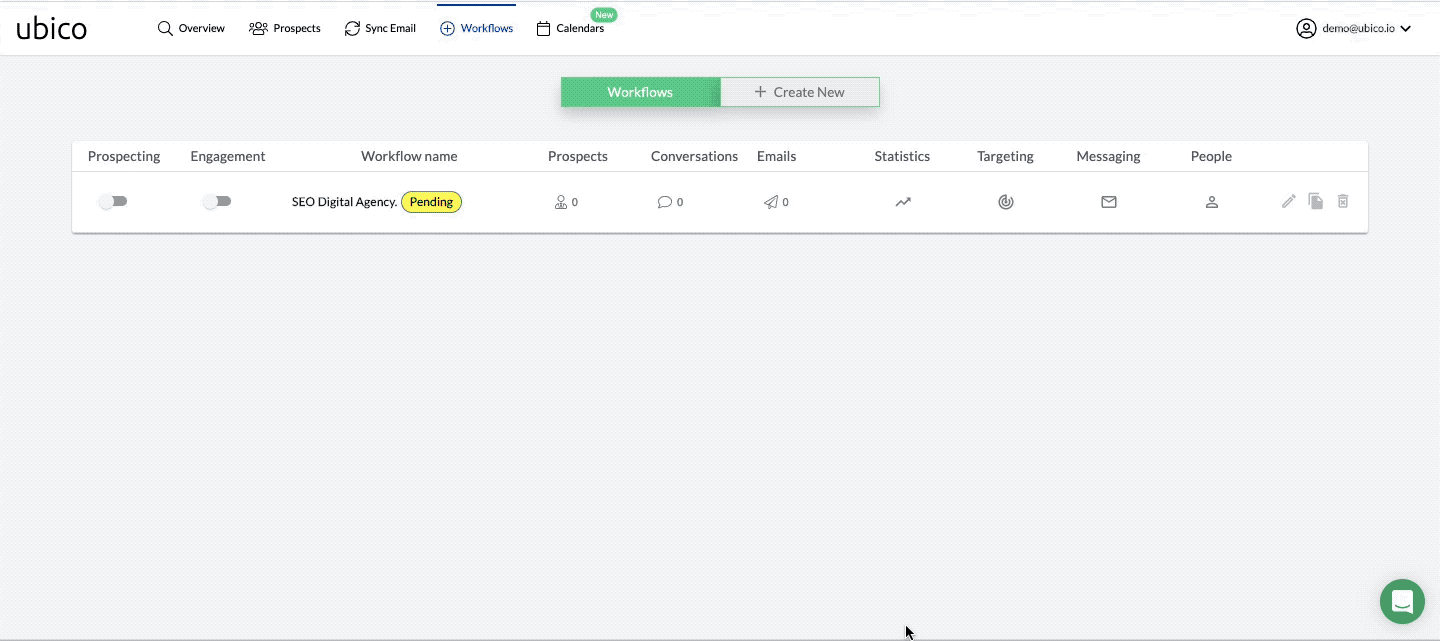Screen dimensions: 1440x641
Task: Click the Engagement column header
Action: click(x=228, y=156)
